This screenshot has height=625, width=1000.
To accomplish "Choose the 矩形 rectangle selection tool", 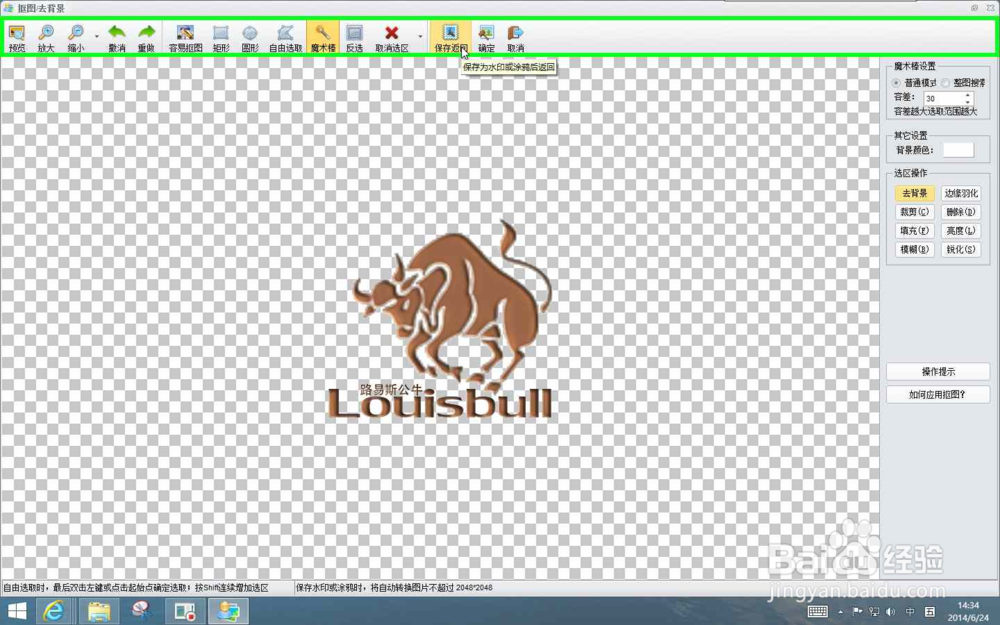I will click(221, 38).
